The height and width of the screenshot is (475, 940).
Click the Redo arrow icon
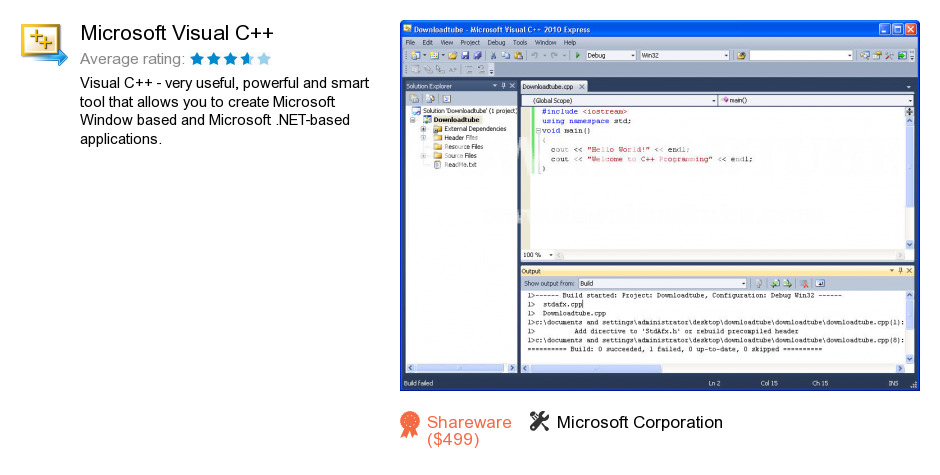click(555, 55)
